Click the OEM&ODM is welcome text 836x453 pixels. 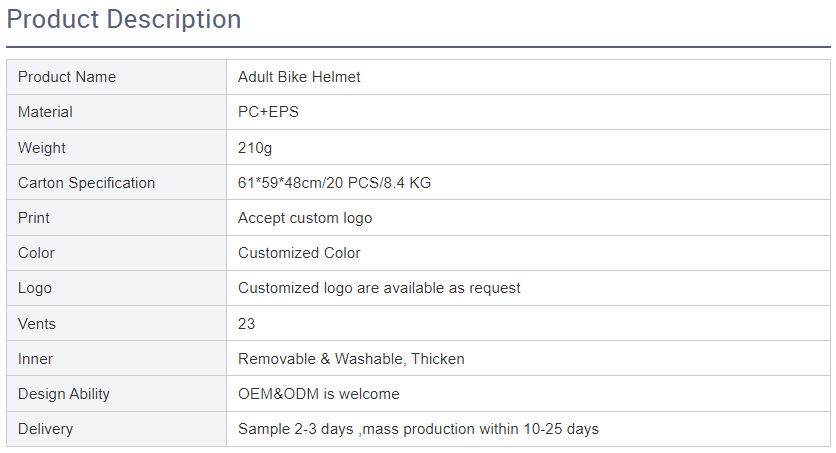click(319, 394)
